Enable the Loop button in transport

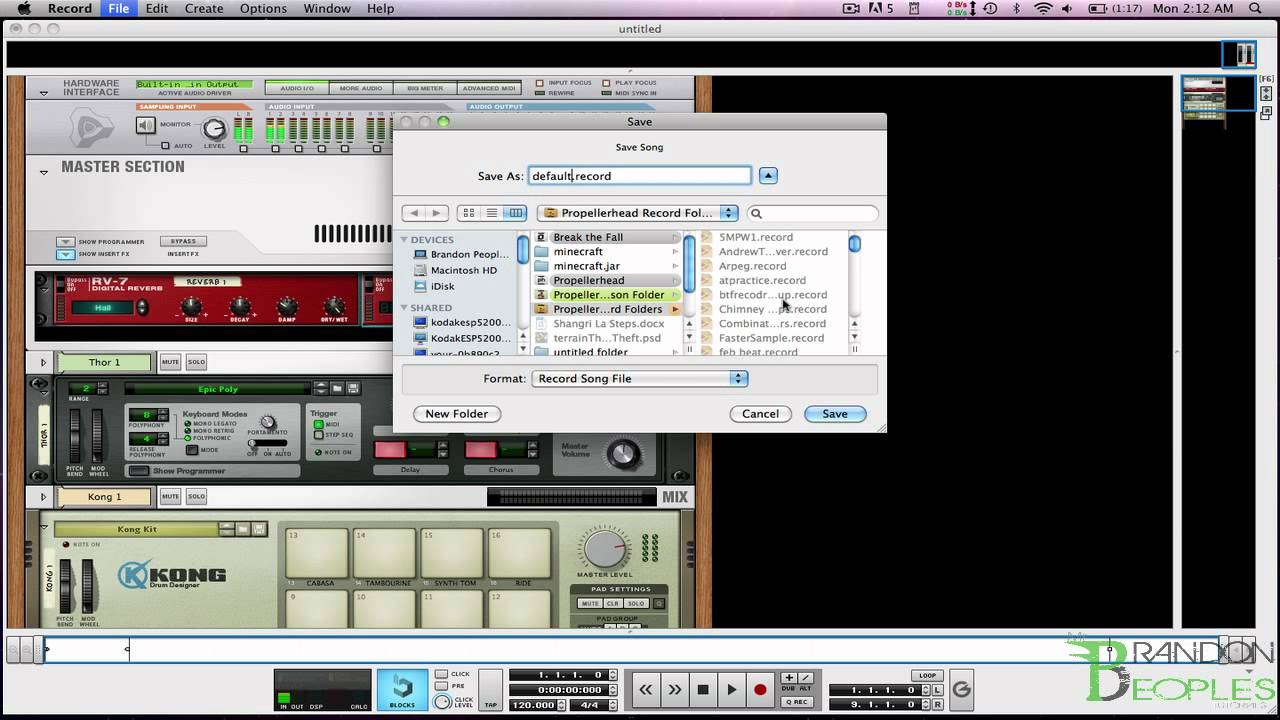point(927,676)
